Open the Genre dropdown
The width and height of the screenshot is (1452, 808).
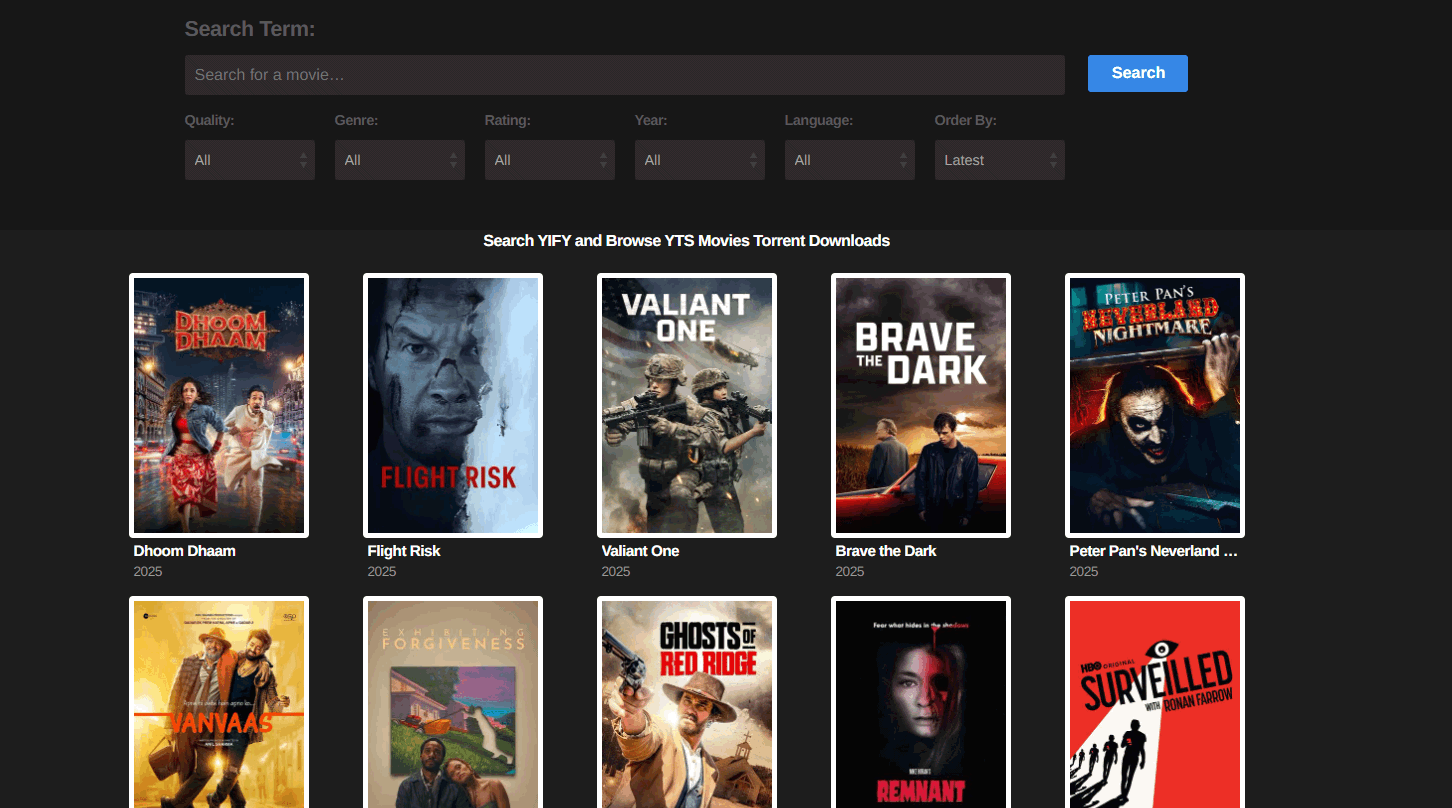[x=400, y=160]
